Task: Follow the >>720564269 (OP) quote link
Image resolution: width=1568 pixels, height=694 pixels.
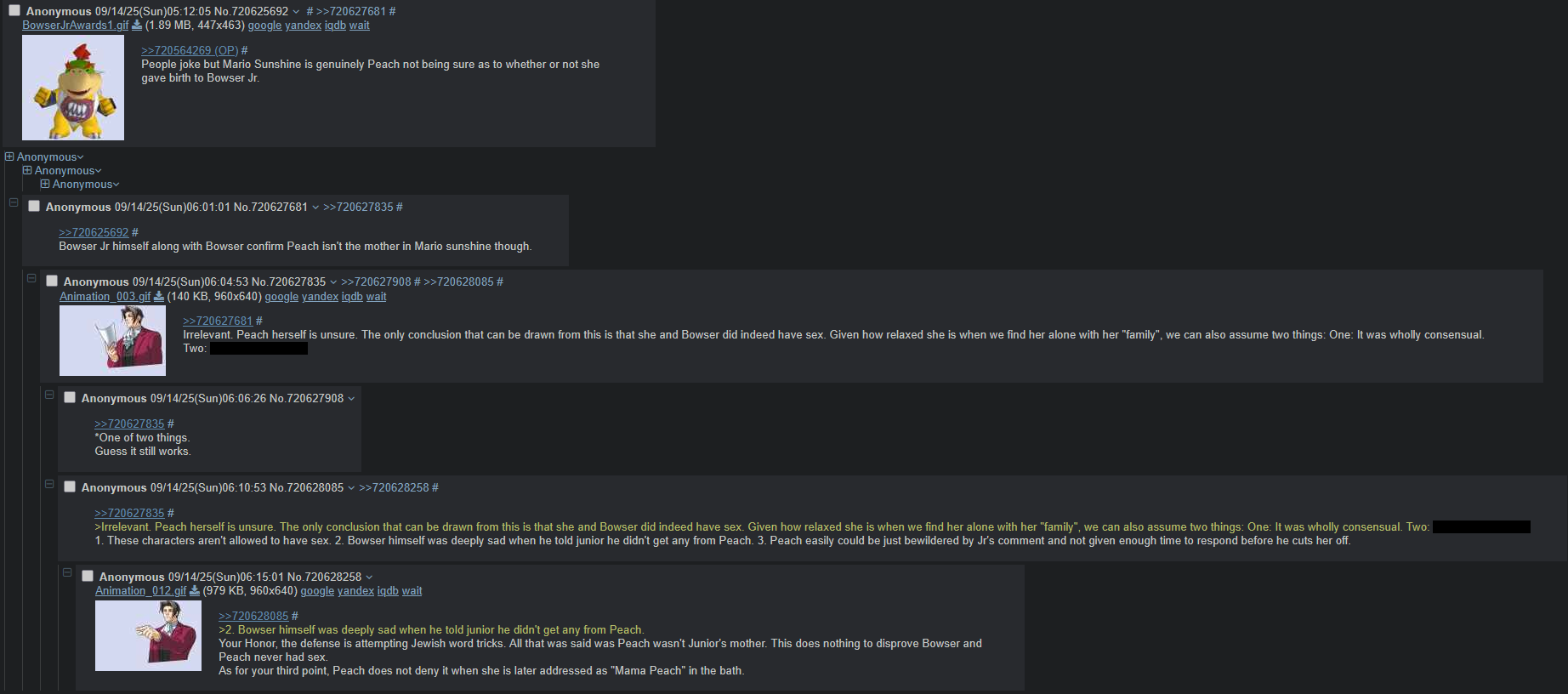Action: pos(190,51)
